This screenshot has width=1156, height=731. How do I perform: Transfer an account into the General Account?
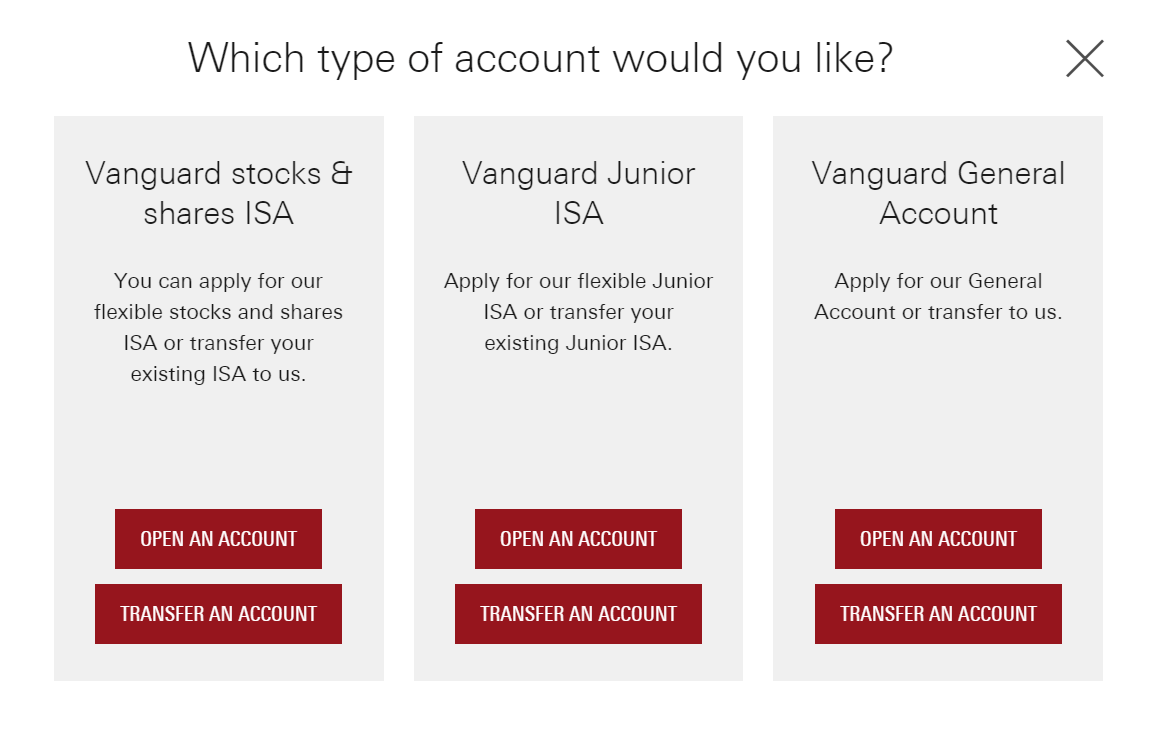pos(938,613)
